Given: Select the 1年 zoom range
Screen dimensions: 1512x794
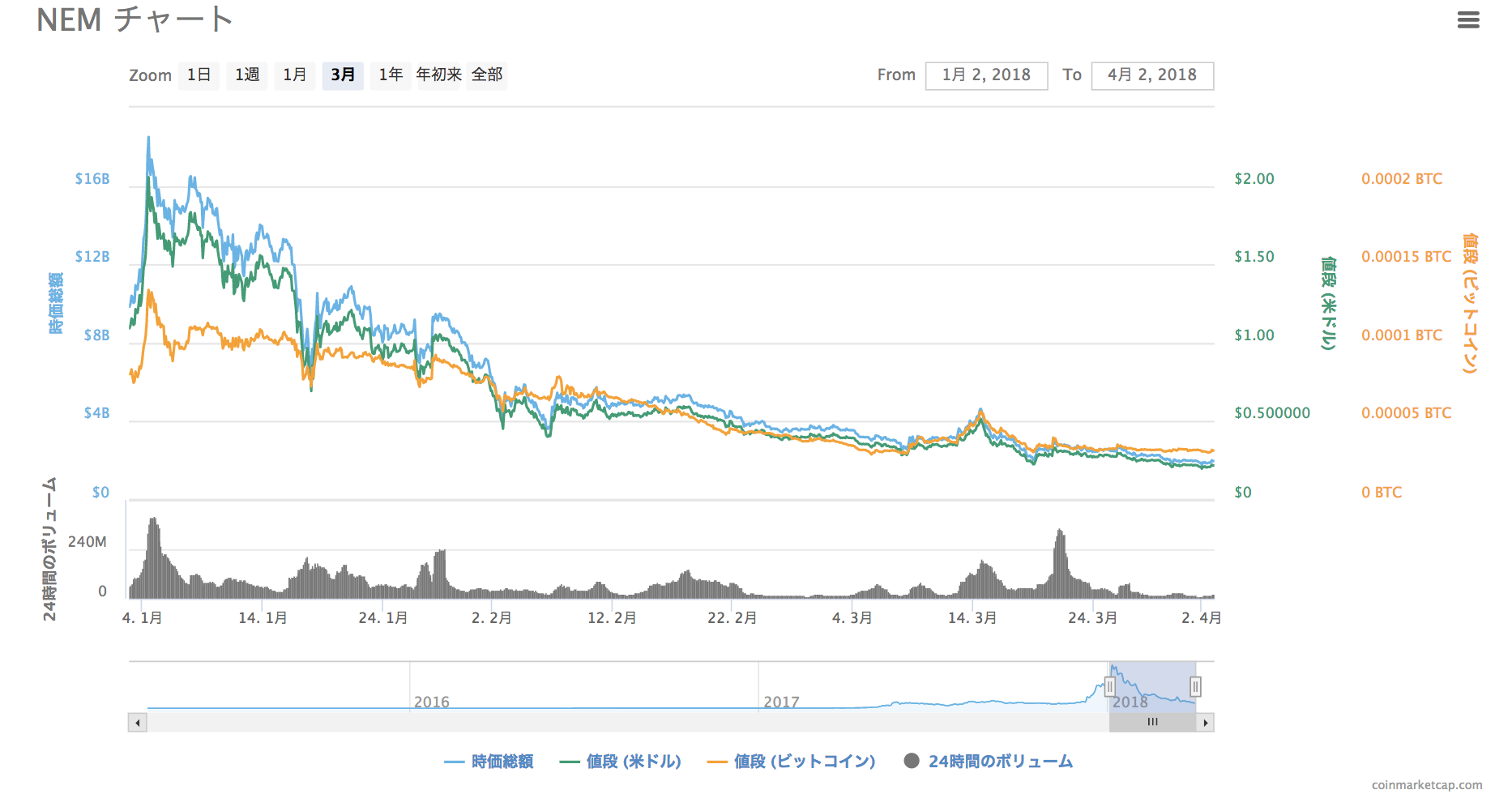Looking at the screenshot, I should 391,75.
